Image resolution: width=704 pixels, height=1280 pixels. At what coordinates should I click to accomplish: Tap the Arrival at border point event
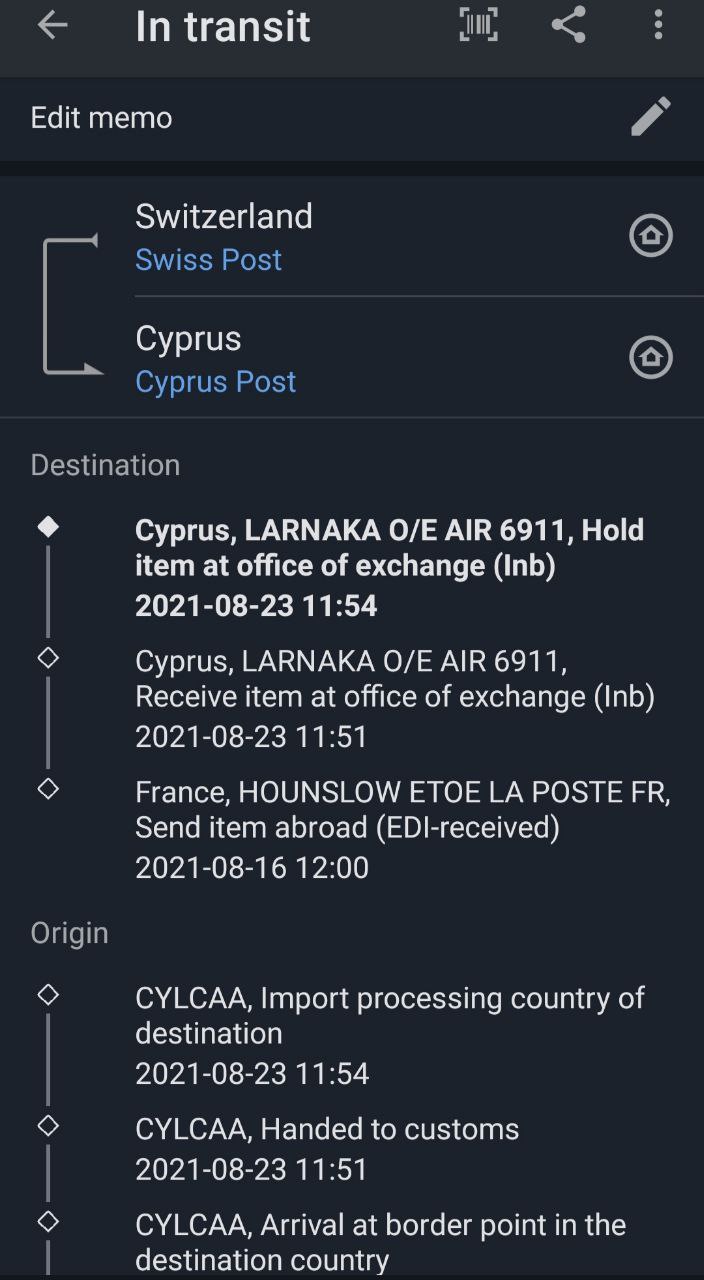click(x=380, y=1242)
